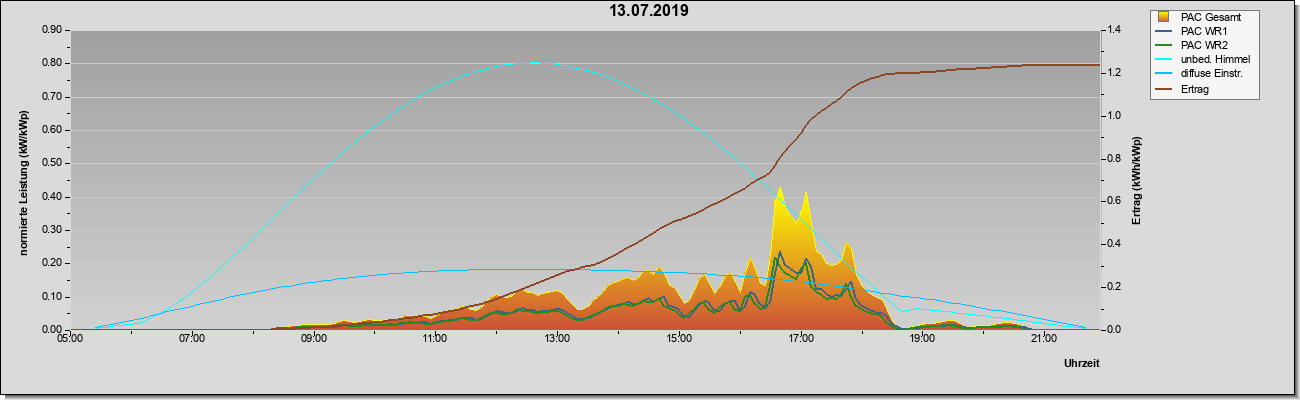The image size is (1300, 400).
Task: Click the 05:00 time axis label
Action: (70, 340)
